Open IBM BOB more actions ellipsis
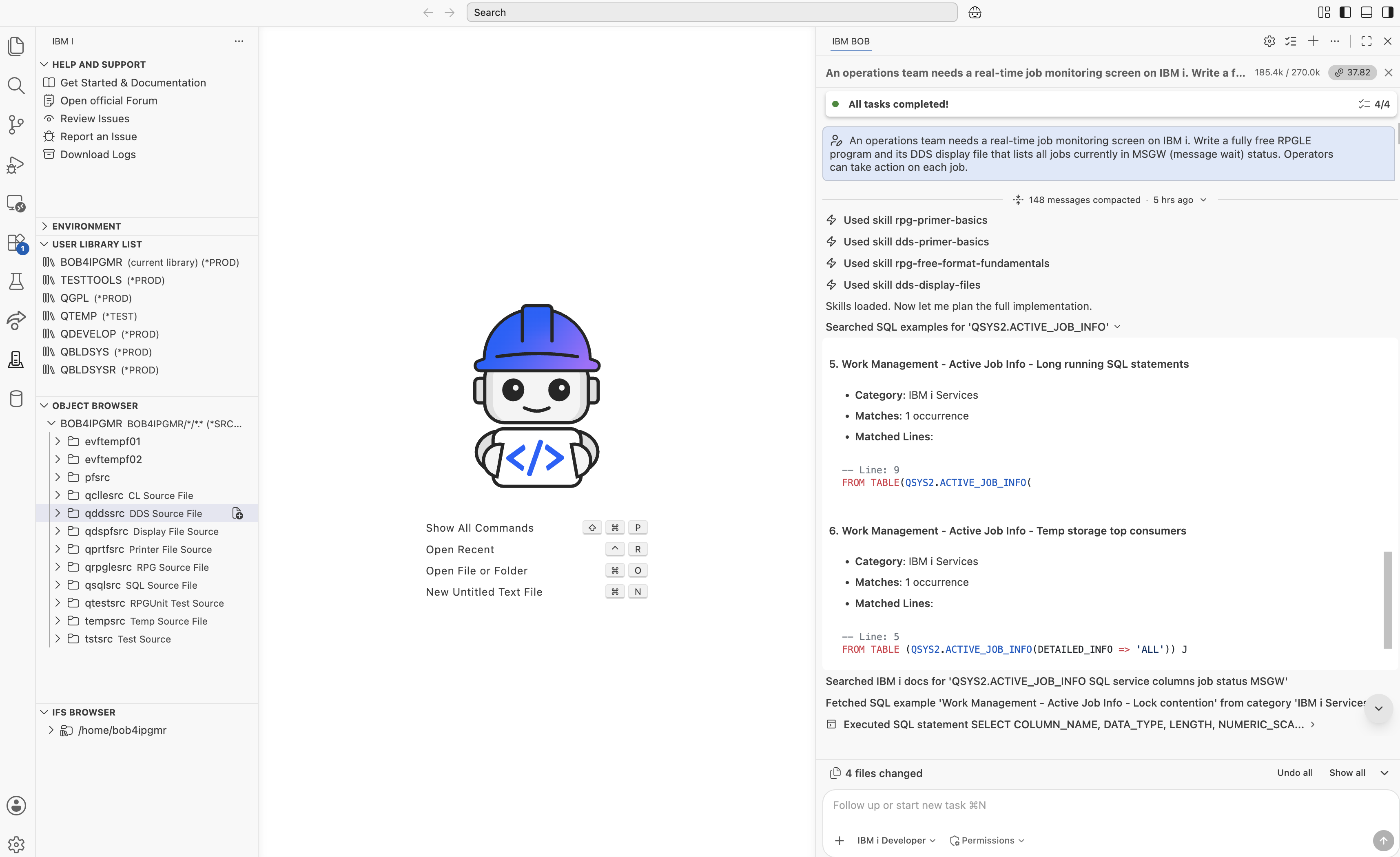This screenshot has height=857, width=1400. point(1335,41)
